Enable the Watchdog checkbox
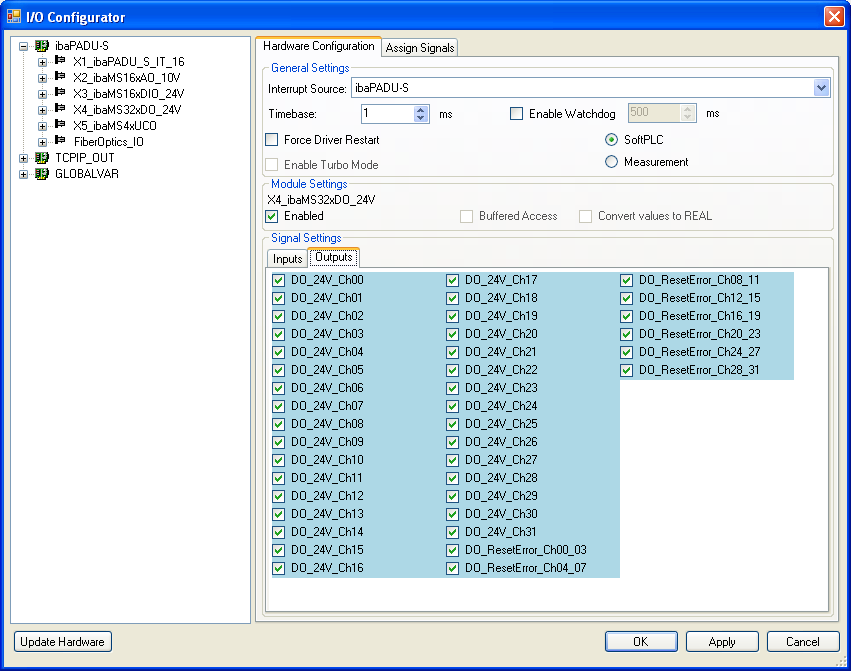Image resolution: width=851 pixels, height=671 pixels. [517, 114]
